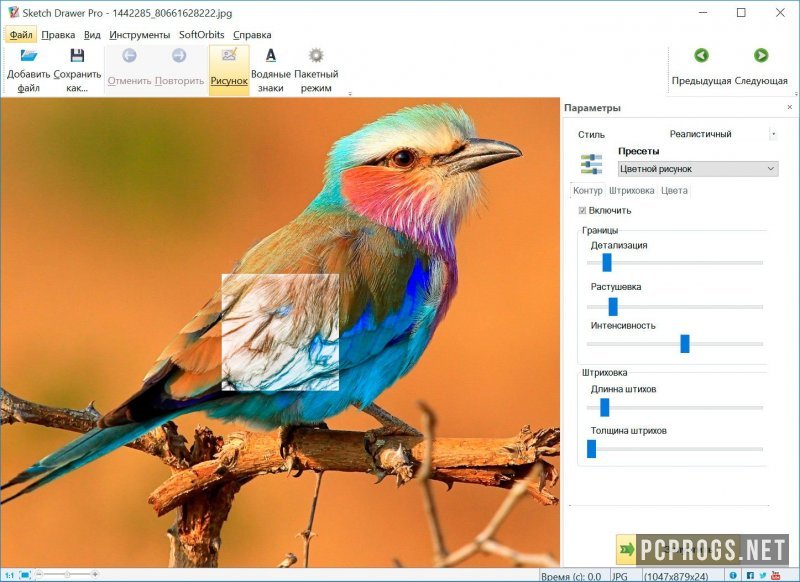Click the info icon in status bar
The width and height of the screenshot is (800, 582).
click(x=733, y=576)
